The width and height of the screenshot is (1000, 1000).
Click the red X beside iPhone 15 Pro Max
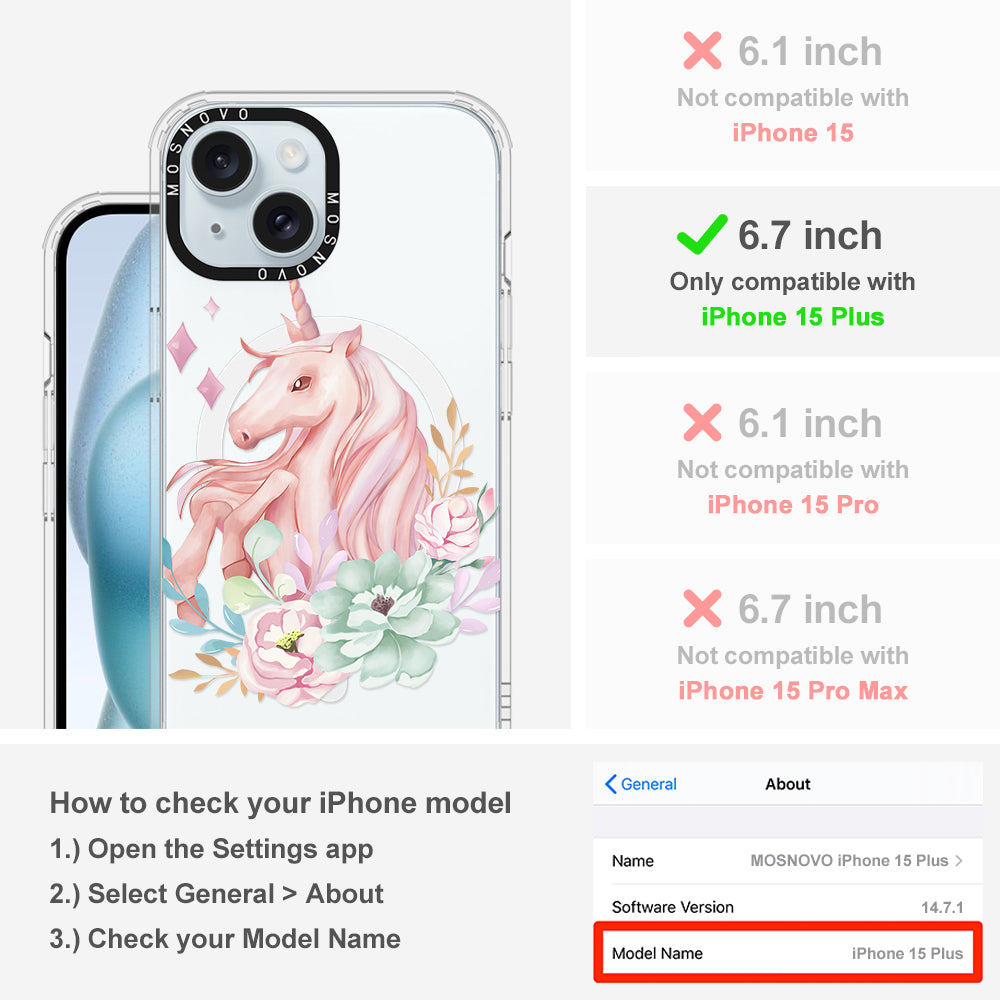click(x=702, y=608)
